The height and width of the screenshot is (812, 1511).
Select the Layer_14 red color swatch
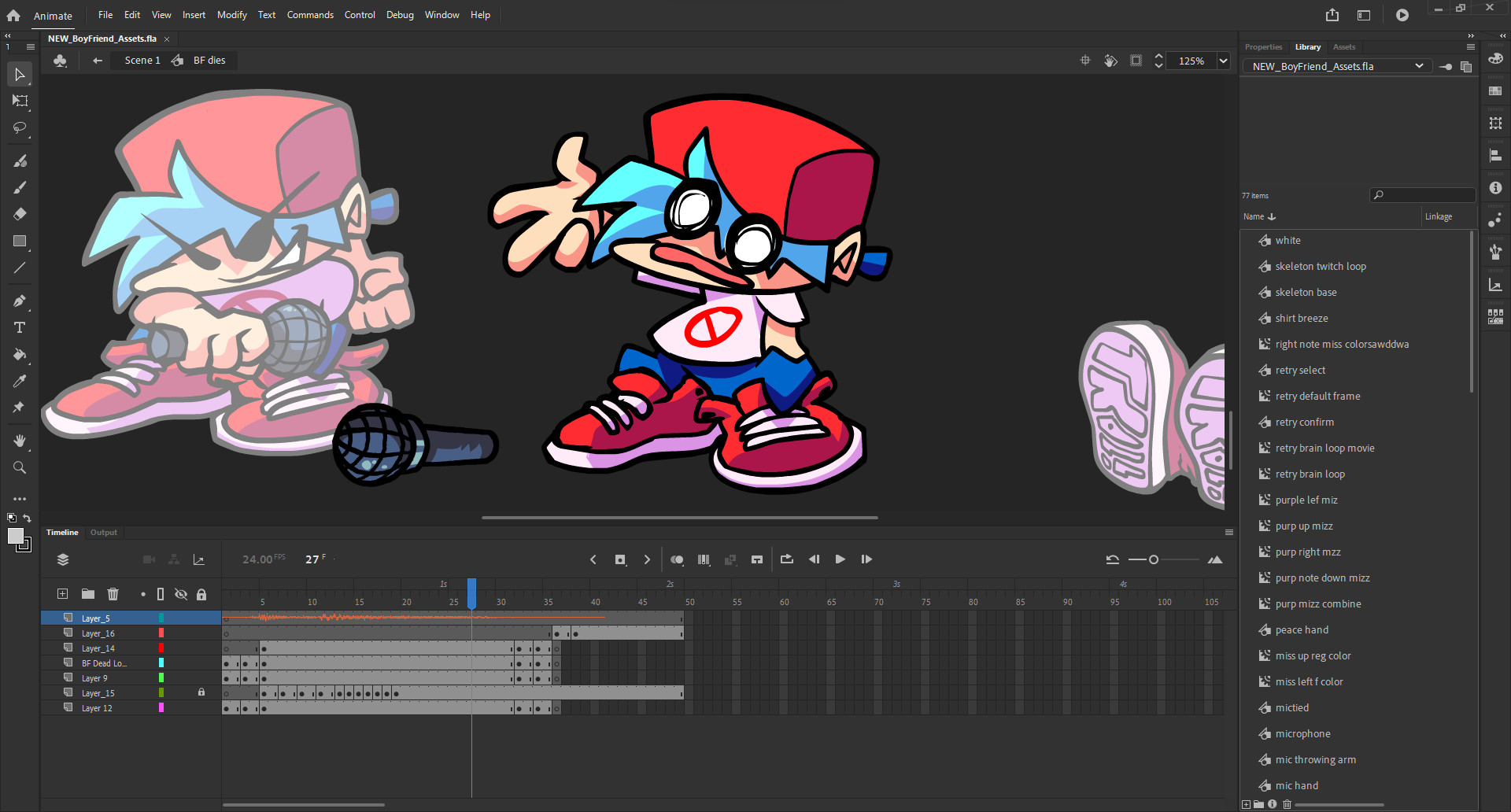161,648
